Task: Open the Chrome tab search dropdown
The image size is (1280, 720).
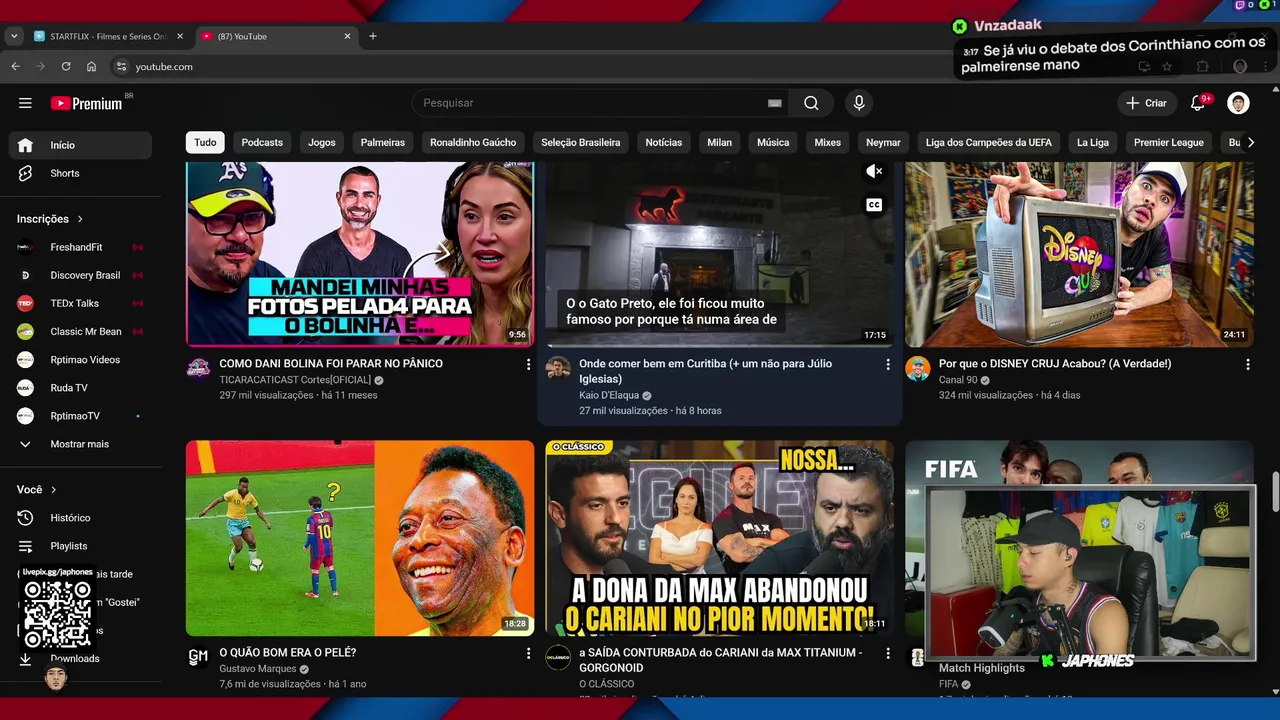Action: click(x=13, y=36)
